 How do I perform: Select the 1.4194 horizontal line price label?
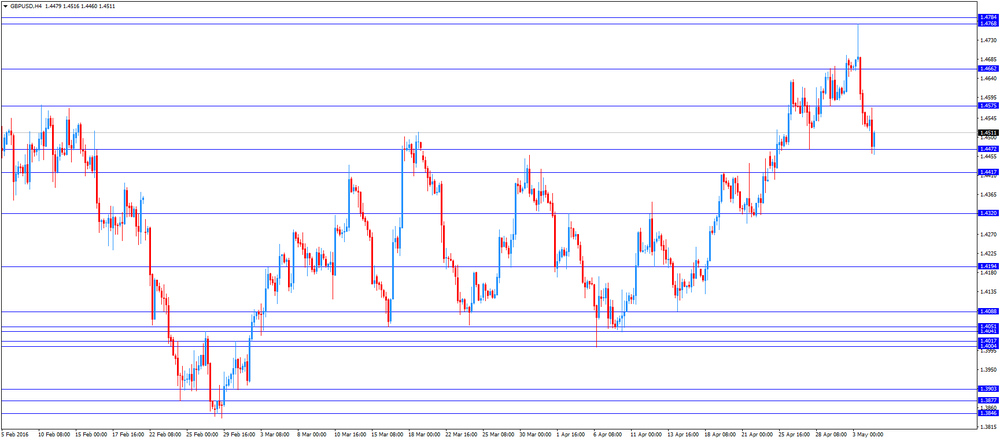pos(988,266)
